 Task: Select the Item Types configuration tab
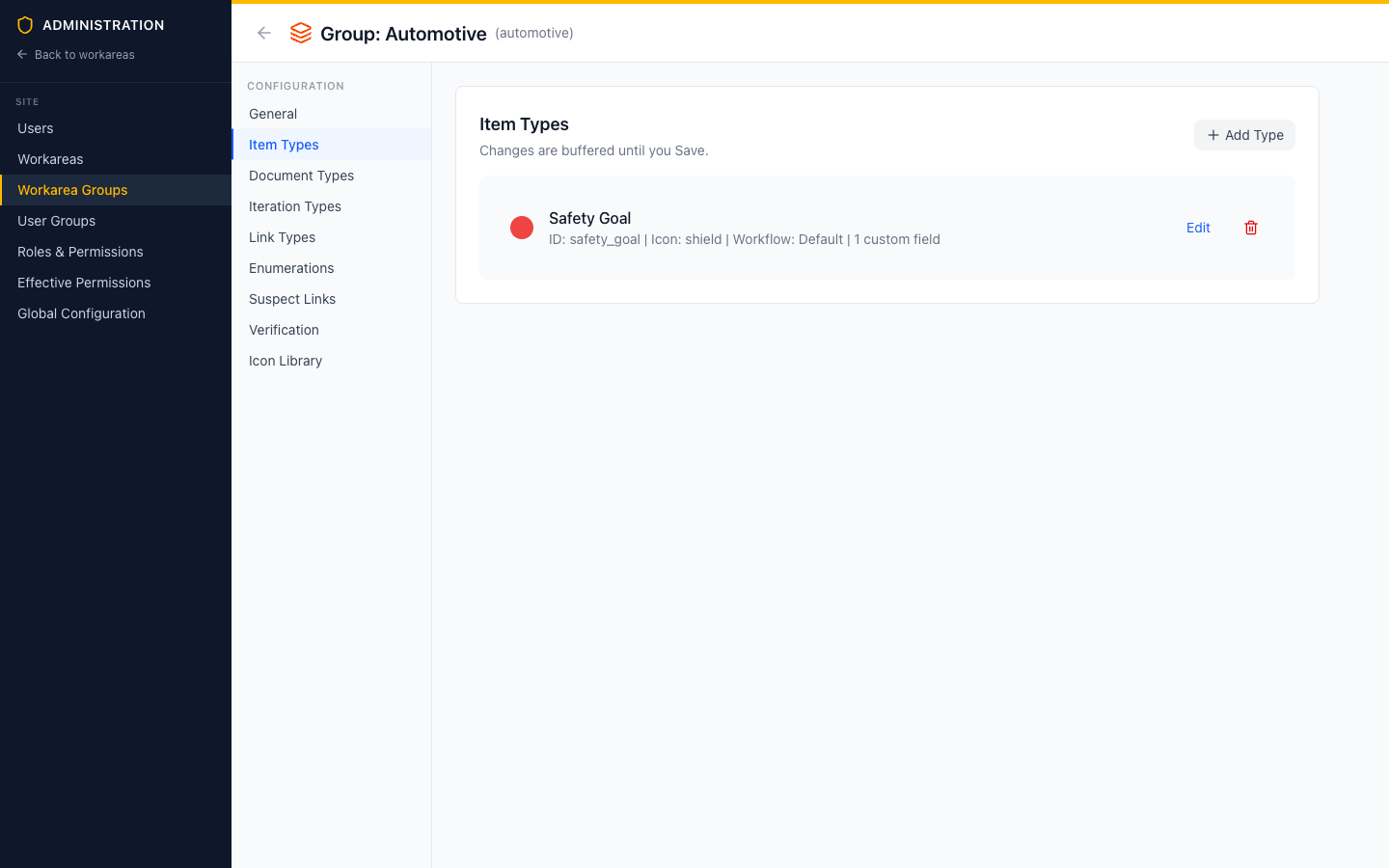click(x=332, y=145)
